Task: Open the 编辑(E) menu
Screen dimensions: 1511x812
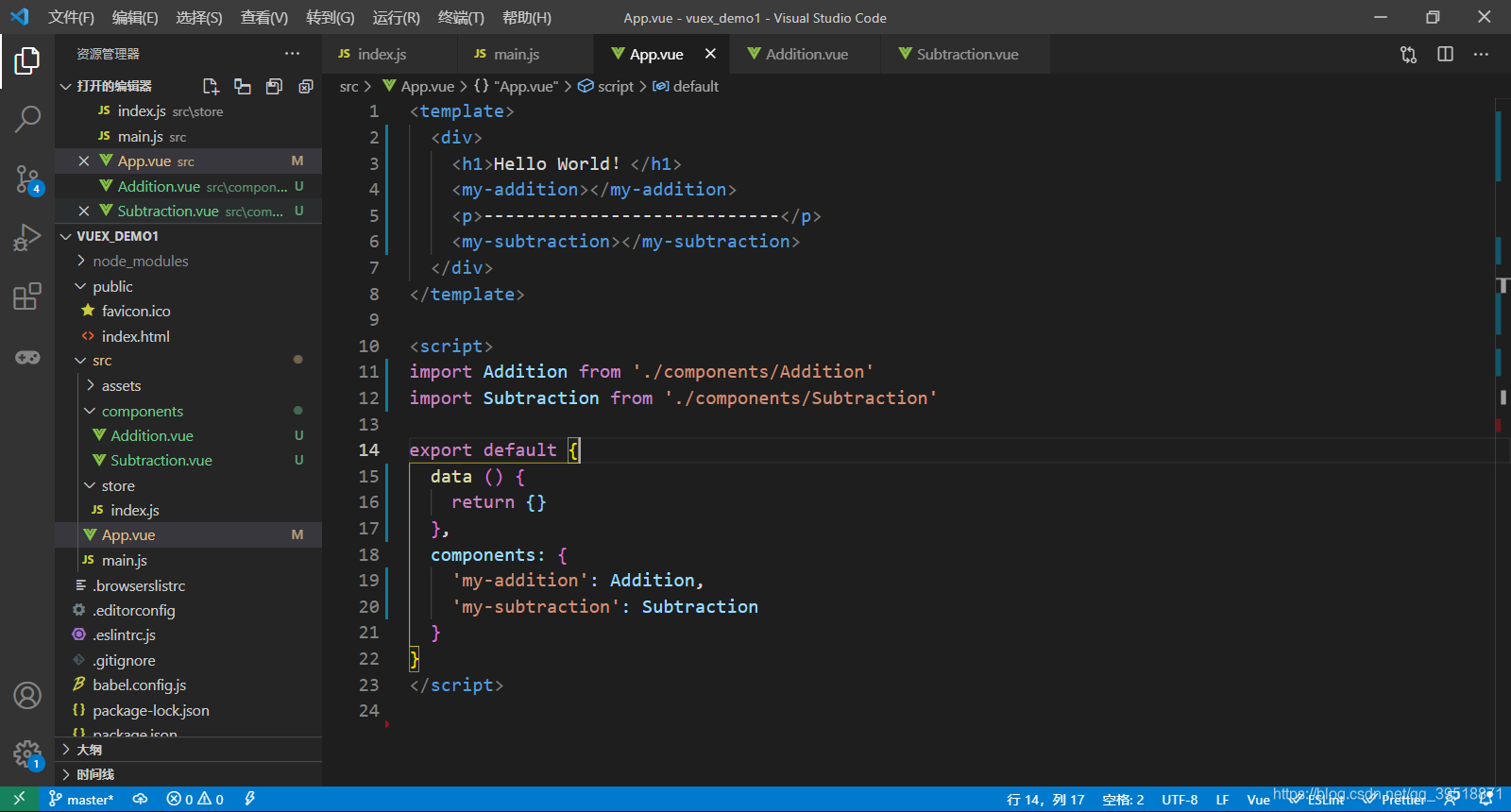Action: (135, 17)
